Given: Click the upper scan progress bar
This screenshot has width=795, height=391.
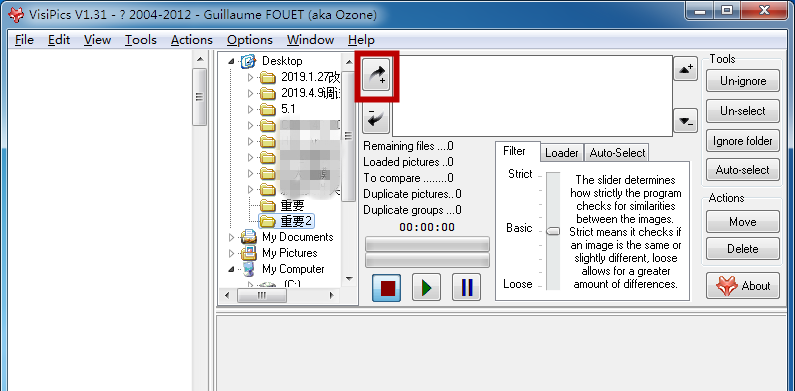Looking at the screenshot, I should (x=427, y=244).
